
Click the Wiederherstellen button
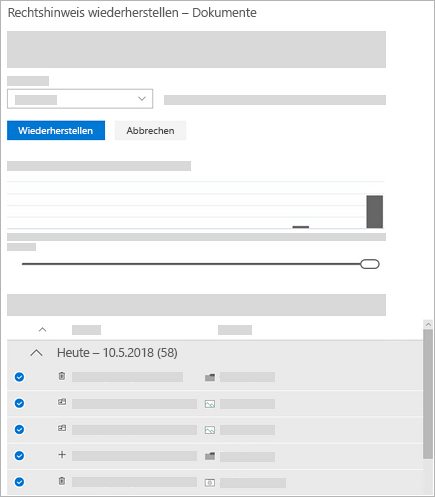[x=56, y=130]
